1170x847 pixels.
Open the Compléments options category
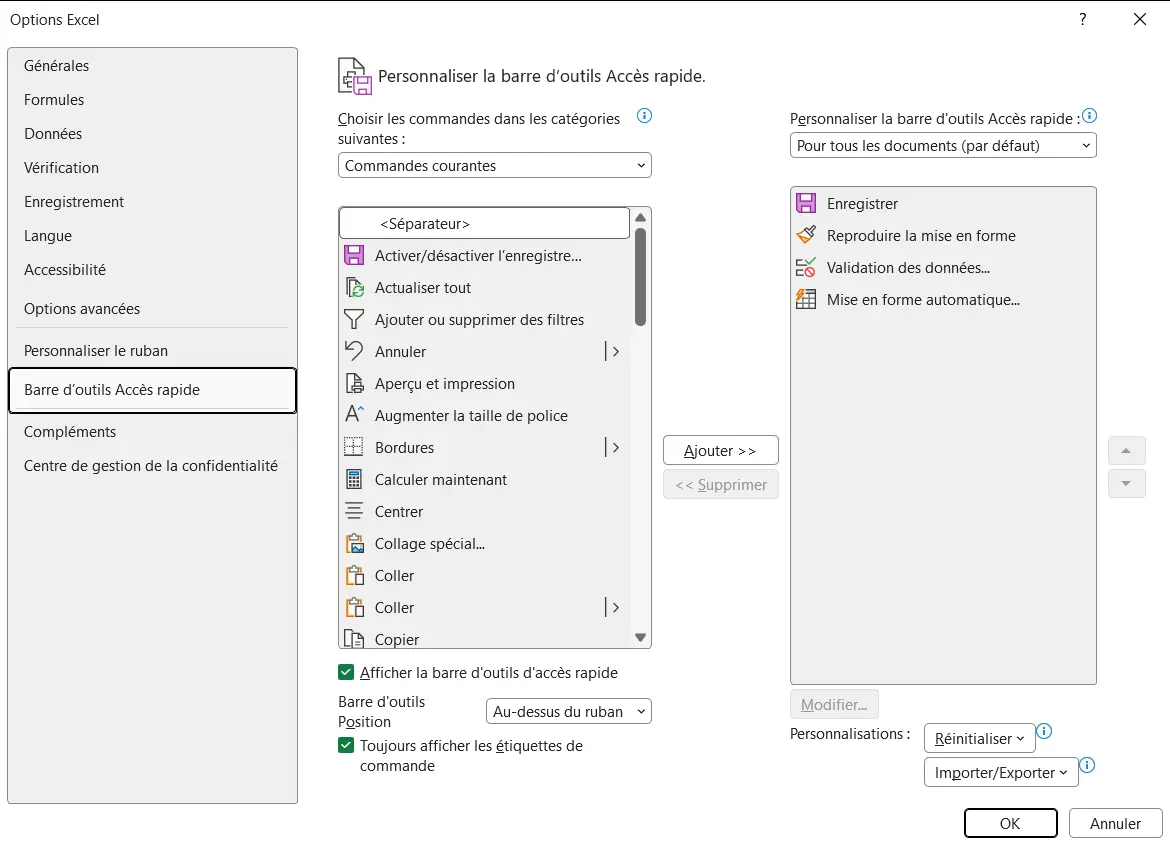click(x=152, y=431)
